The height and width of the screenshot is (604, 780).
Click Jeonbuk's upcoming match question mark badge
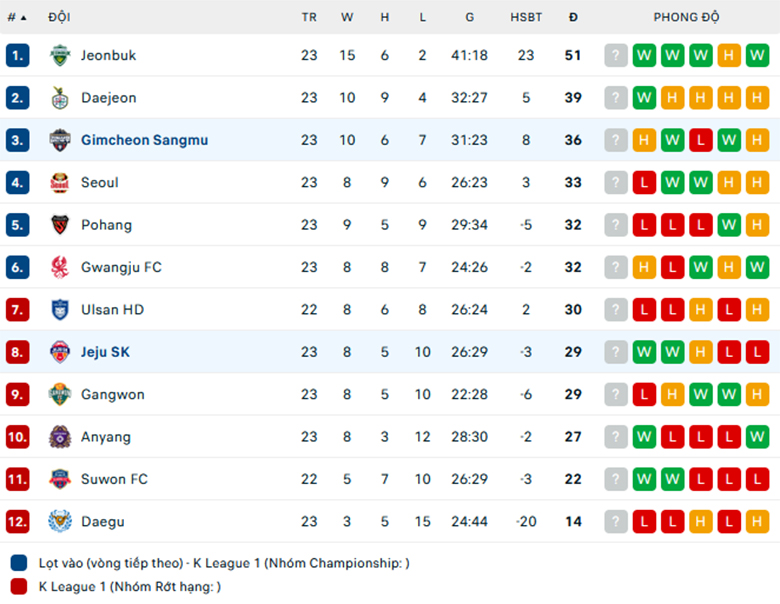coord(616,55)
